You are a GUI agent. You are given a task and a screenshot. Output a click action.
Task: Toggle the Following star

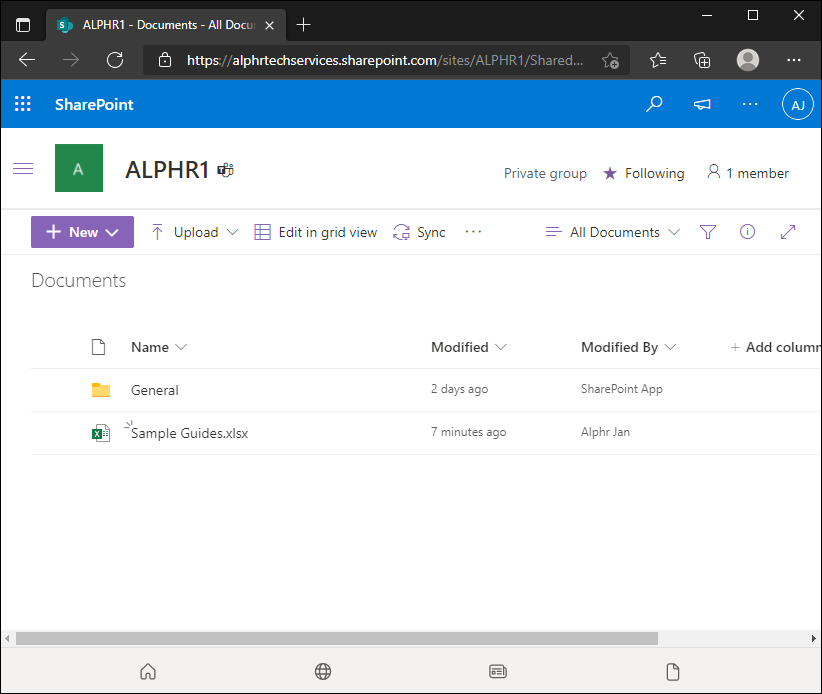point(644,173)
